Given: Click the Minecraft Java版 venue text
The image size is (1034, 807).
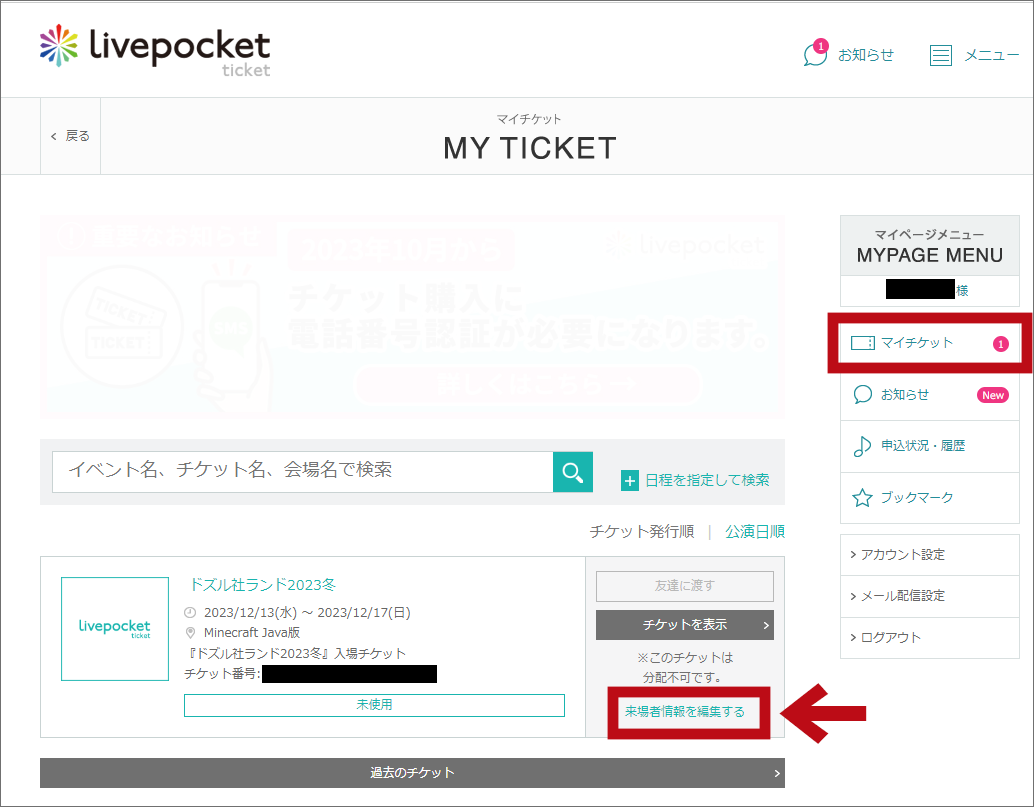Looking at the screenshot, I should pyautogui.click(x=252, y=633).
